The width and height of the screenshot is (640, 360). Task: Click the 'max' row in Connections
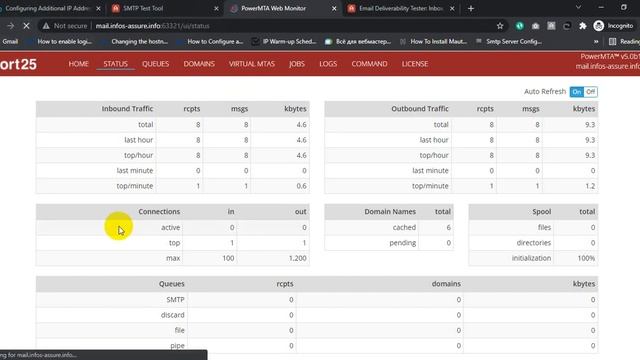click(173, 258)
